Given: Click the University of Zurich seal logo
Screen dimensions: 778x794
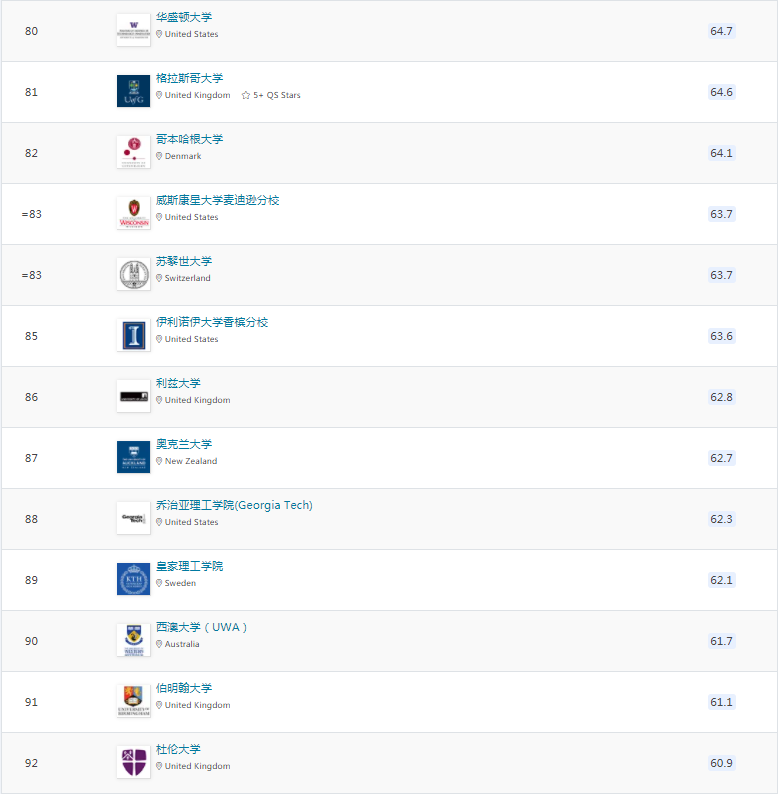Looking at the screenshot, I should tap(133, 274).
